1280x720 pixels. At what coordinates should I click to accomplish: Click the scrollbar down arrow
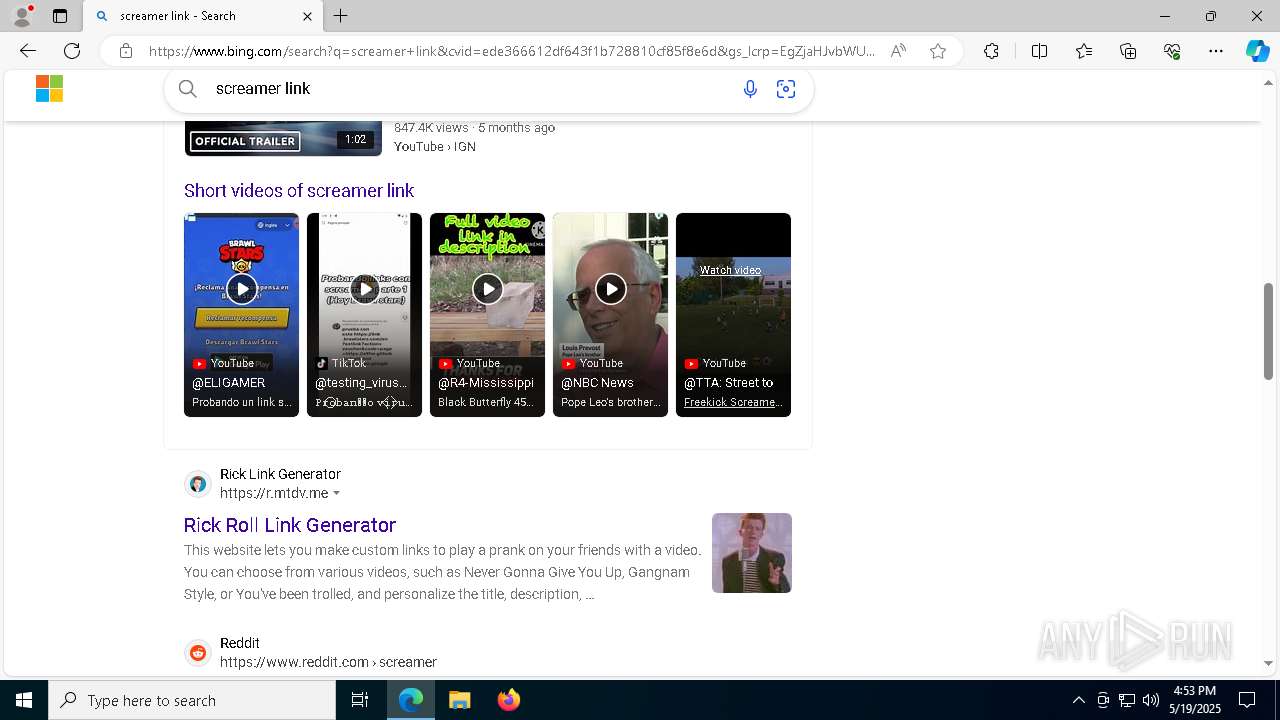1269,663
